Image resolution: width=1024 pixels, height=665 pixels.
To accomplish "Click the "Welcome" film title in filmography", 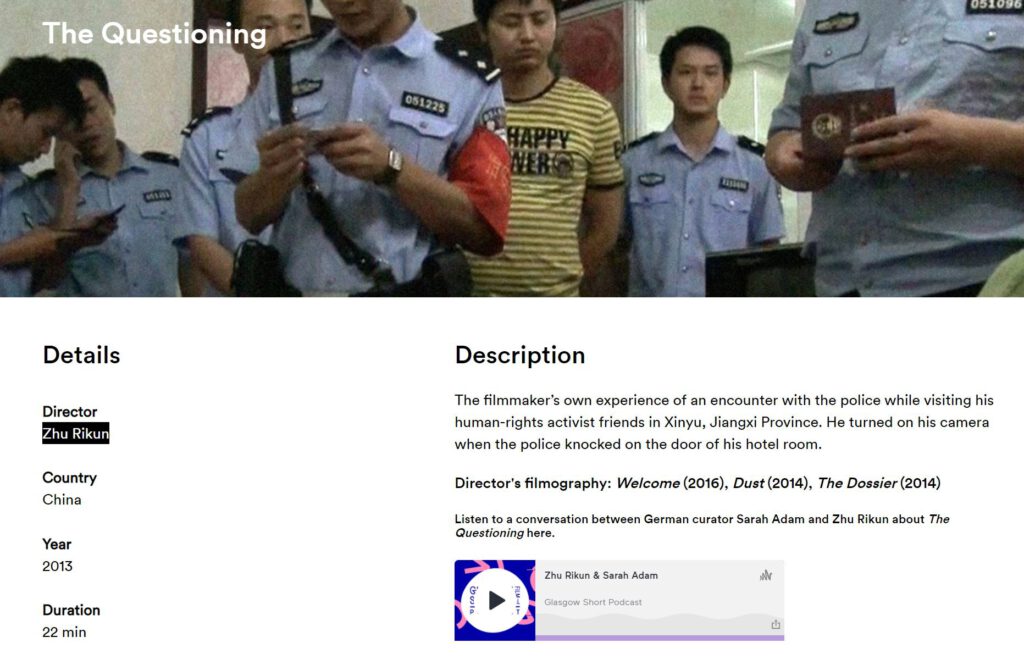I will (x=648, y=483).
